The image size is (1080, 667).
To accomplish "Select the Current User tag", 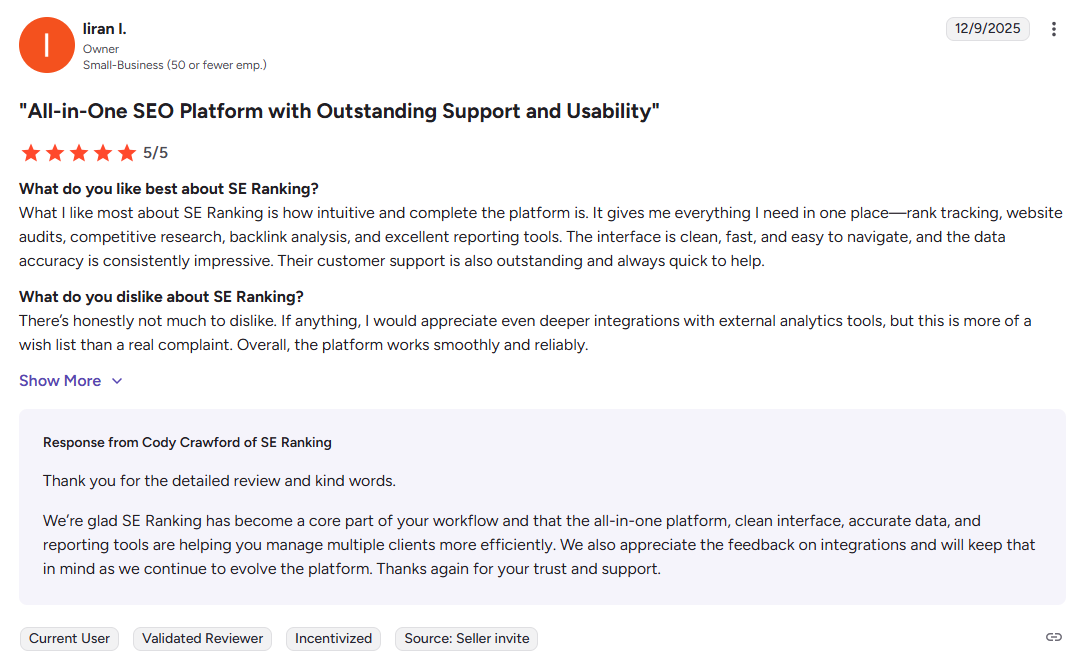I will pos(69,639).
